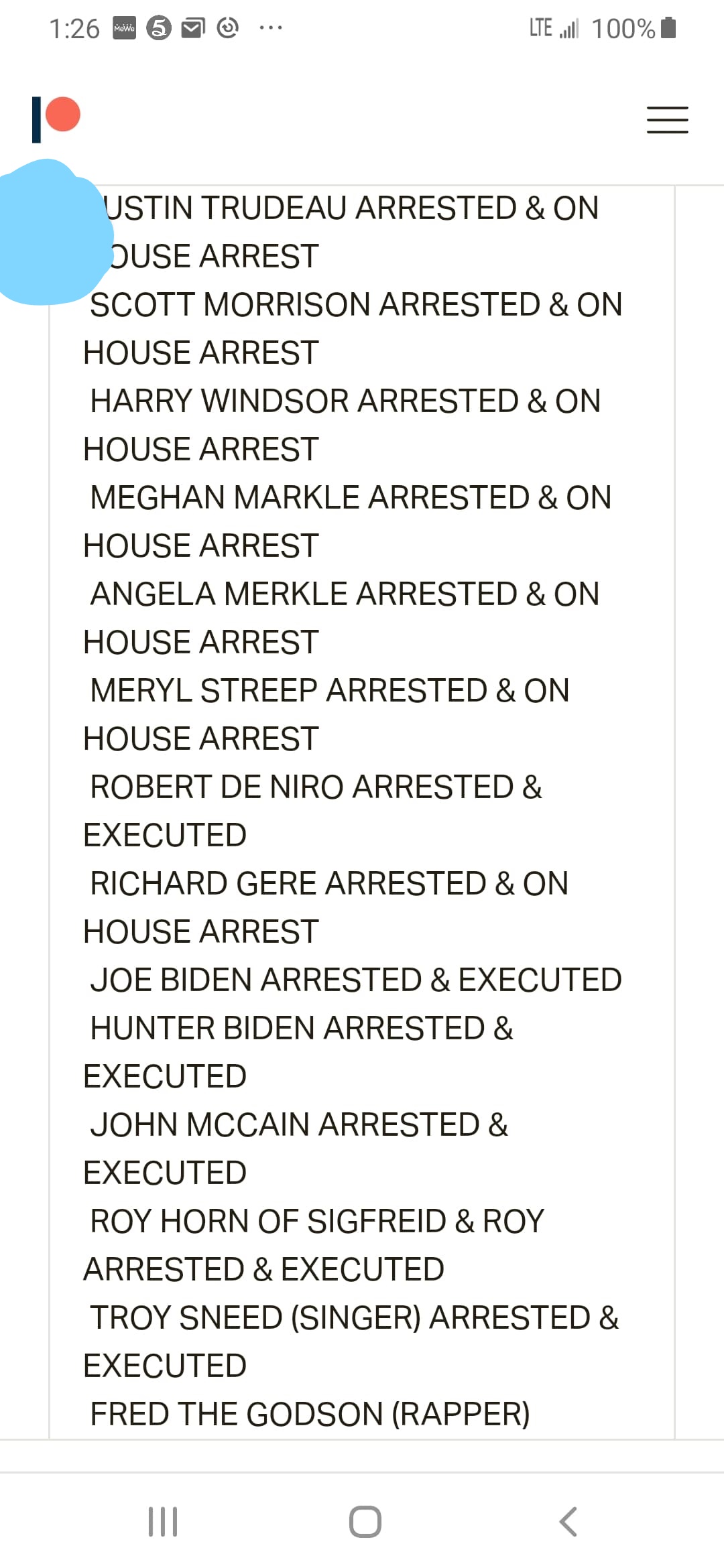Tap the three-dot status bar overflow
Image resolution: width=724 pixels, height=1568 pixels.
[271, 28]
